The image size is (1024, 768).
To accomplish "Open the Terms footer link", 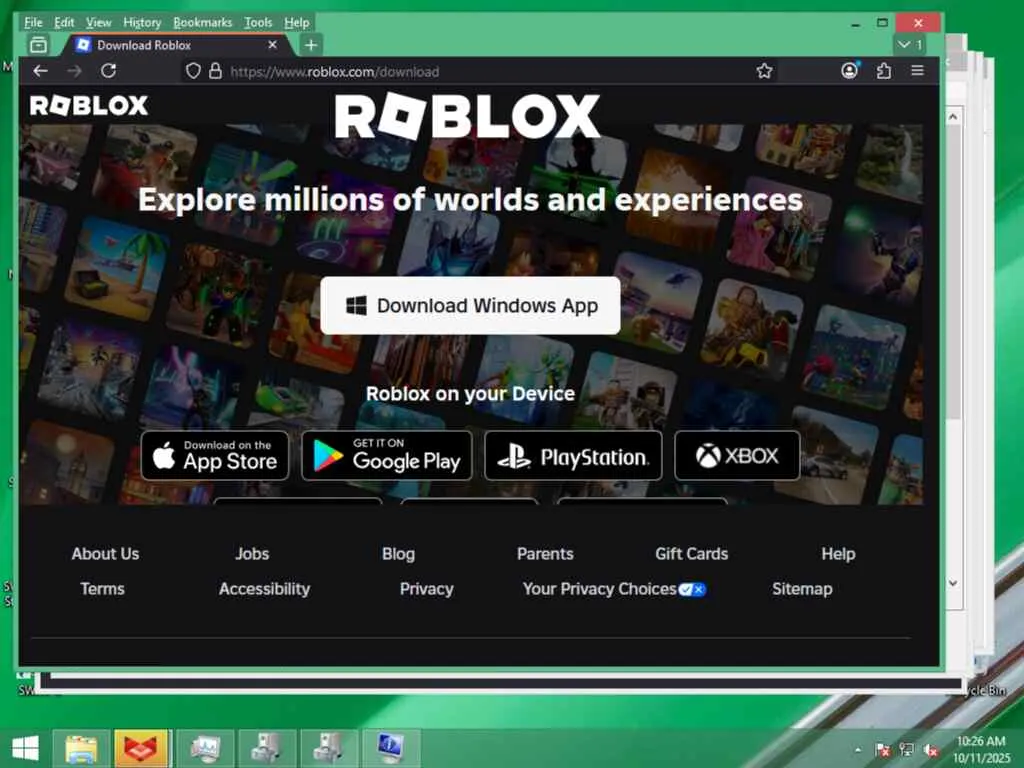I will pyautogui.click(x=103, y=589).
